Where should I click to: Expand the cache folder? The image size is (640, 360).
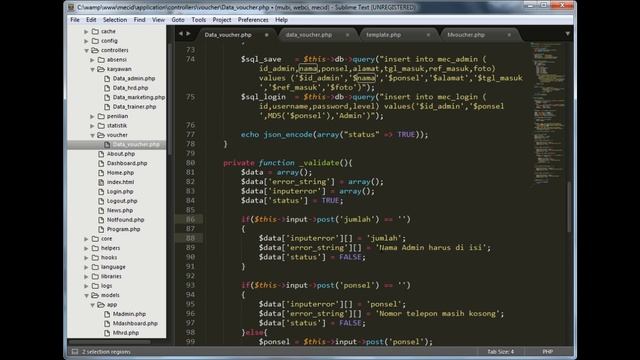pos(86,31)
